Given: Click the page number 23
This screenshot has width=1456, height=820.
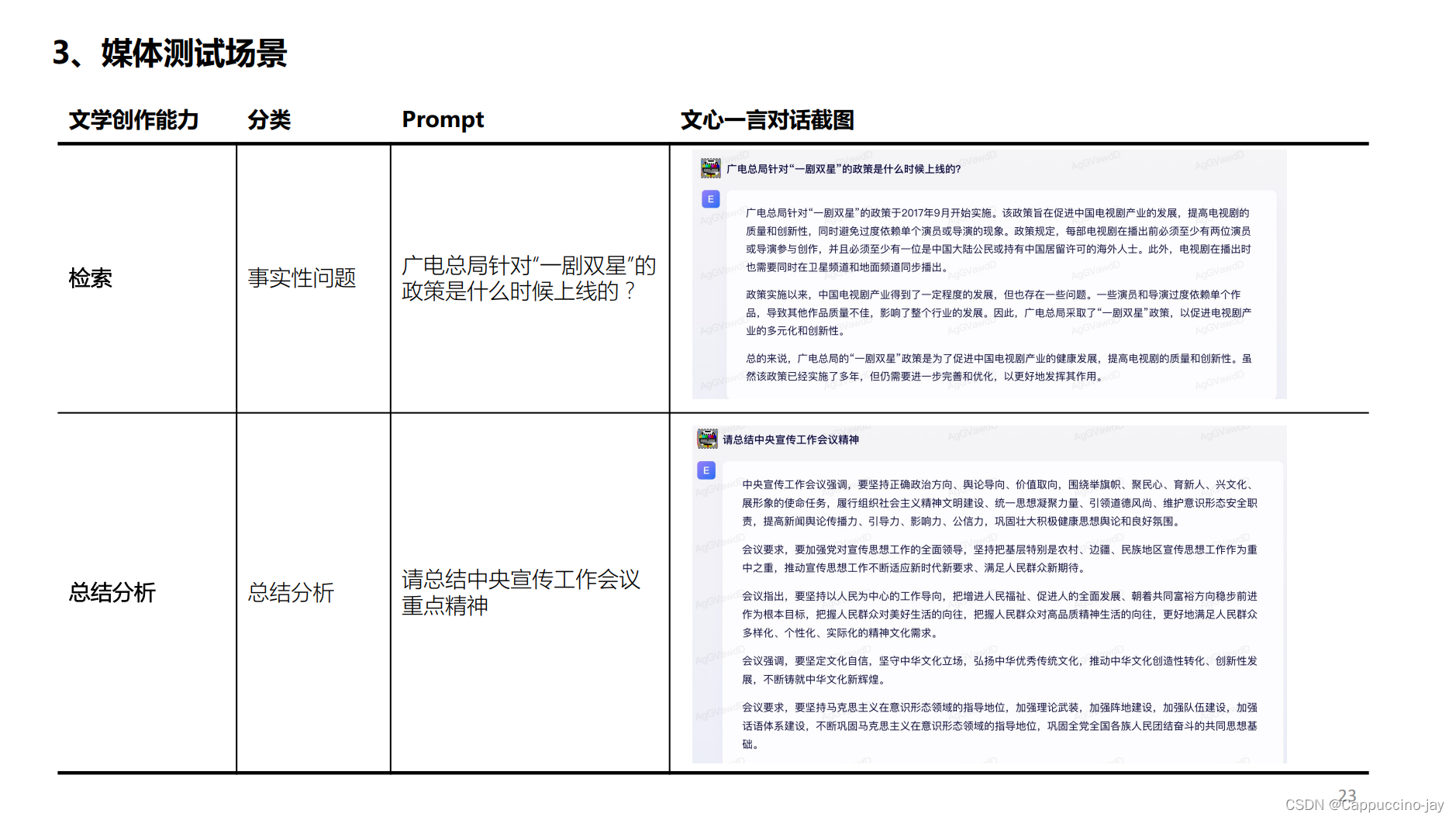Looking at the screenshot, I should click(1347, 796).
